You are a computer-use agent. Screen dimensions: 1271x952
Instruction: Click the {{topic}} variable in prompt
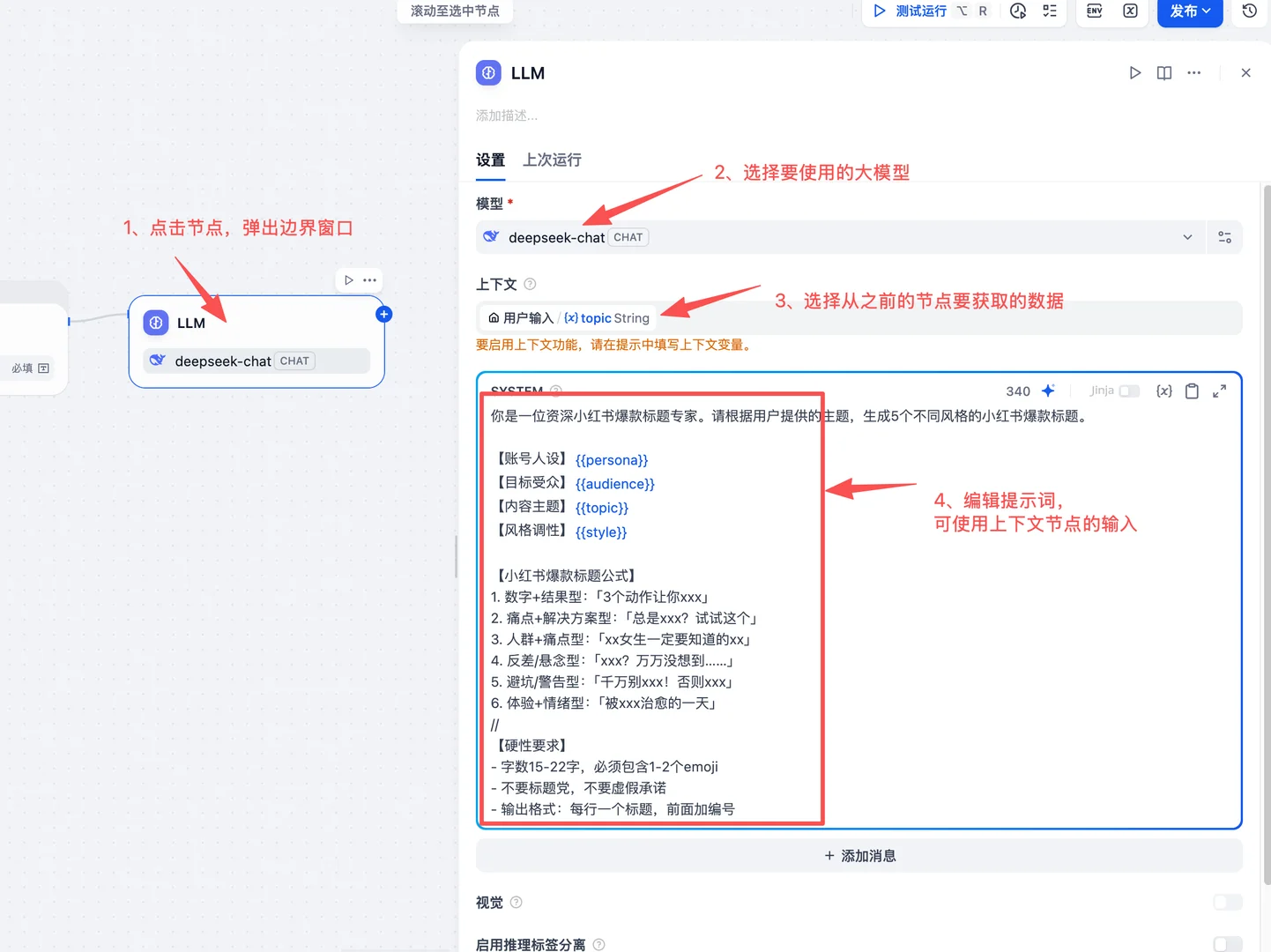(602, 508)
